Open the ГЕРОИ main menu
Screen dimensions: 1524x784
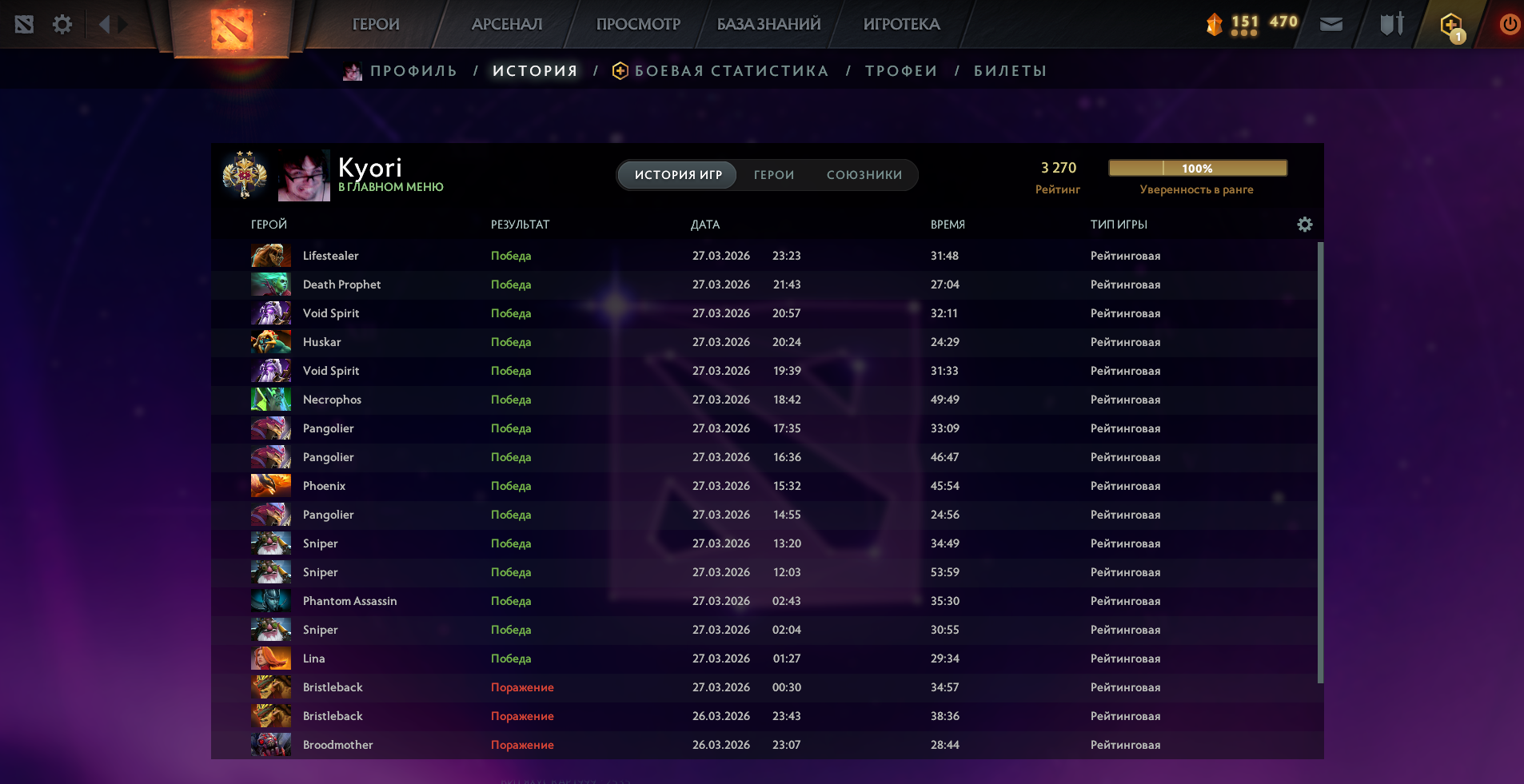pos(376,24)
